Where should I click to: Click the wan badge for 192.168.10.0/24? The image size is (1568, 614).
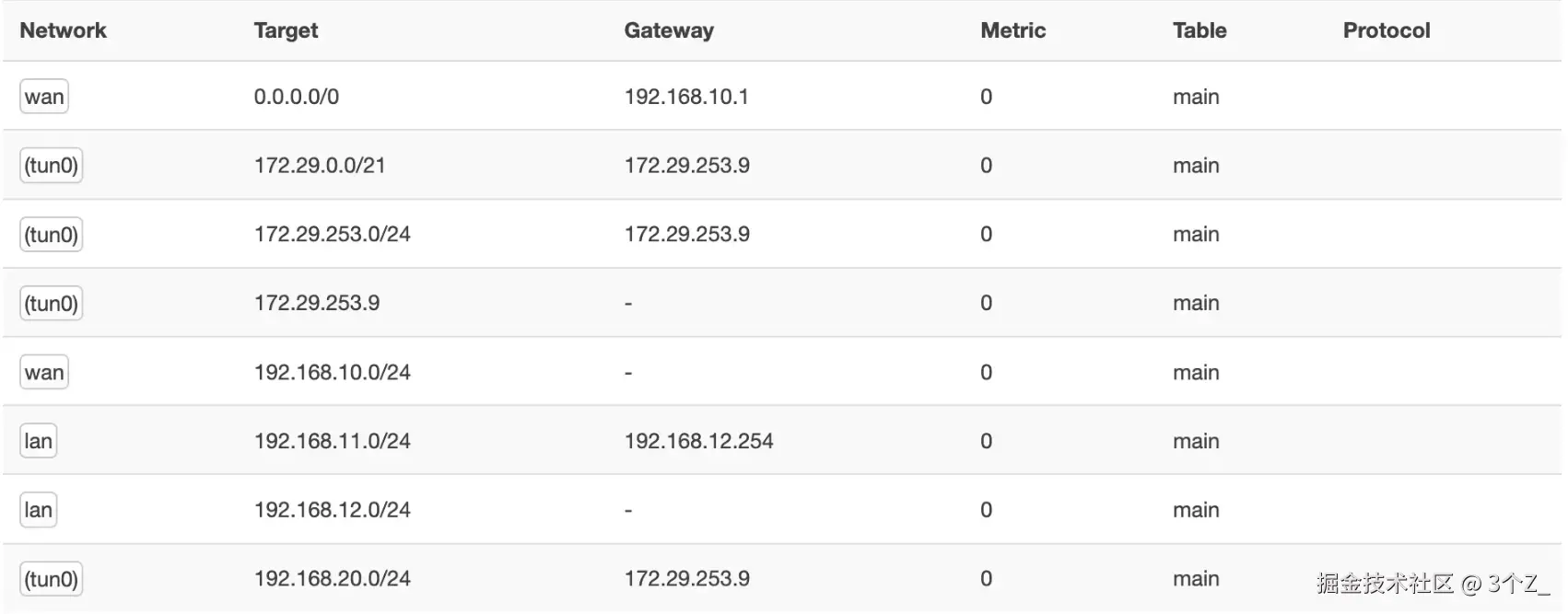coord(44,372)
